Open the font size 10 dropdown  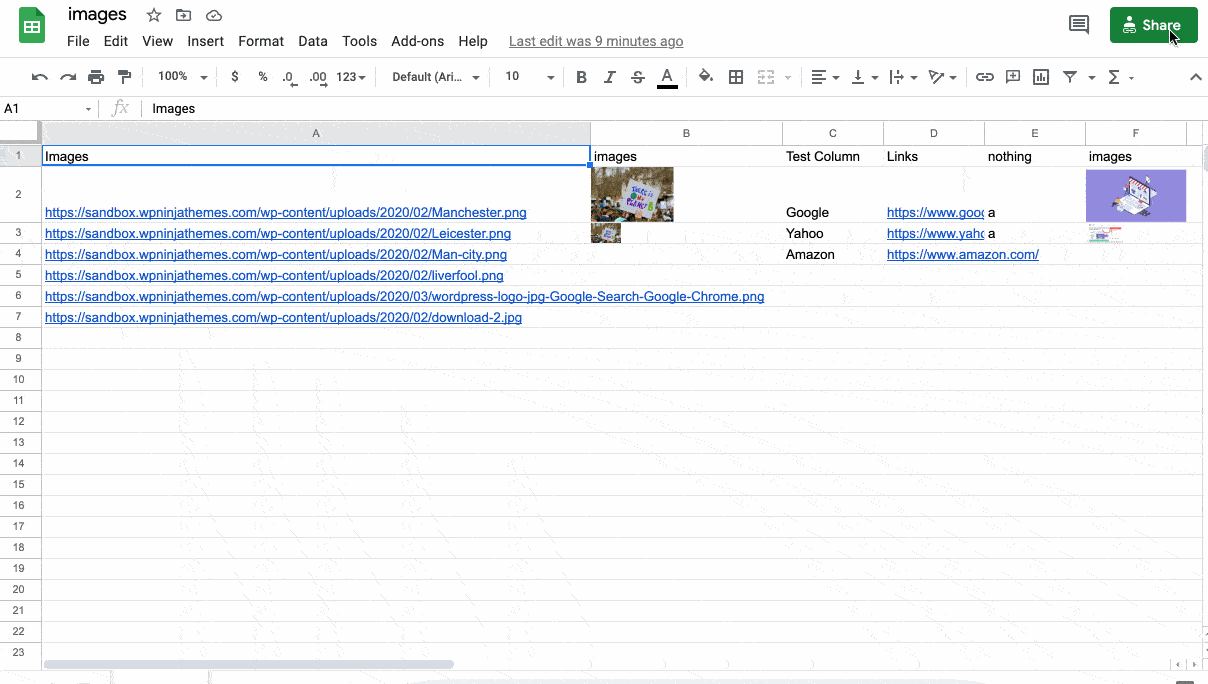point(529,77)
